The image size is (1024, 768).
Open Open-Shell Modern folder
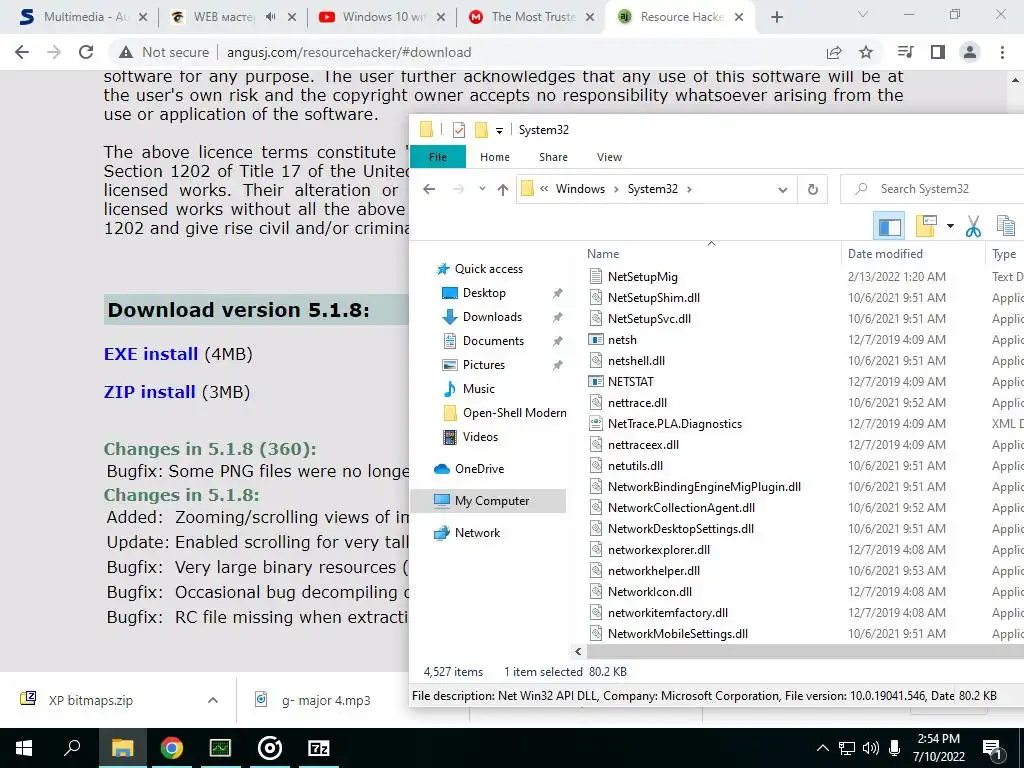(515, 413)
